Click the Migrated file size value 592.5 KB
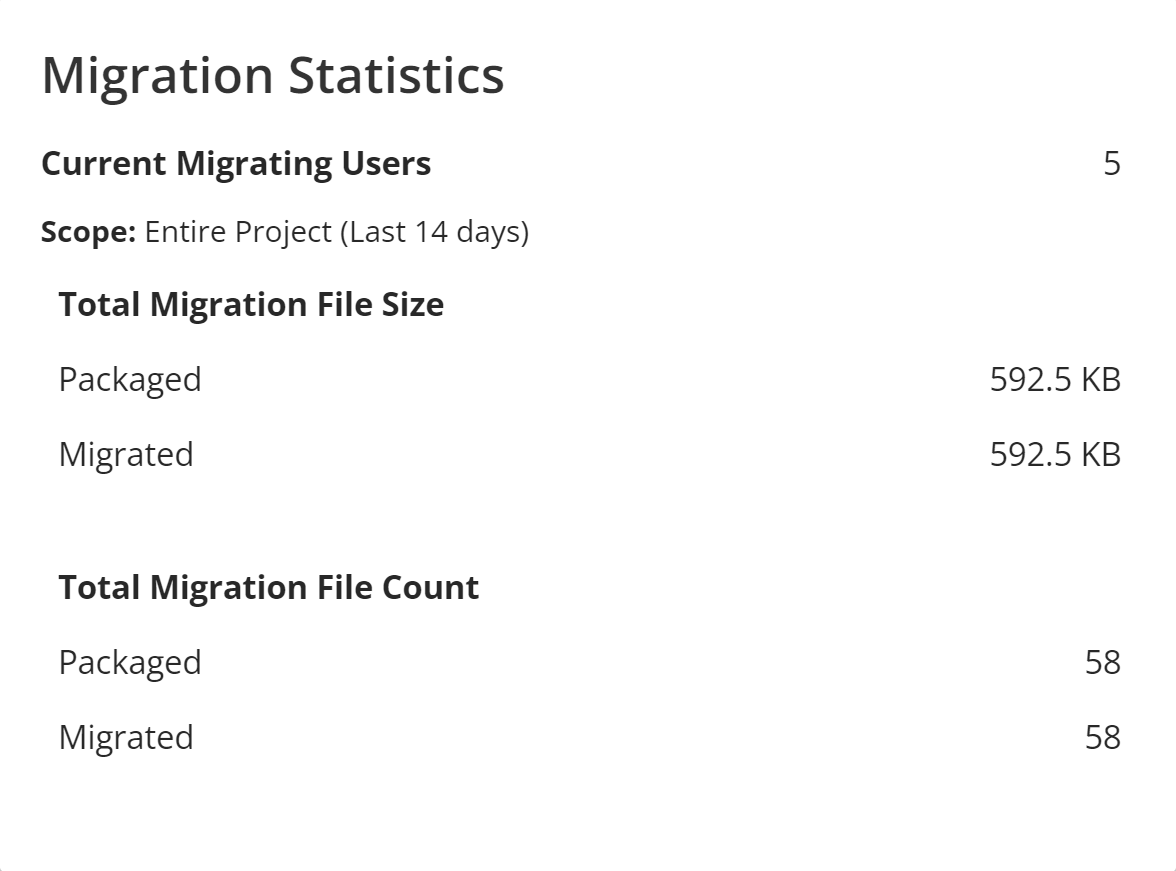The width and height of the screenshot is (1176, 871). point(1055,455)
